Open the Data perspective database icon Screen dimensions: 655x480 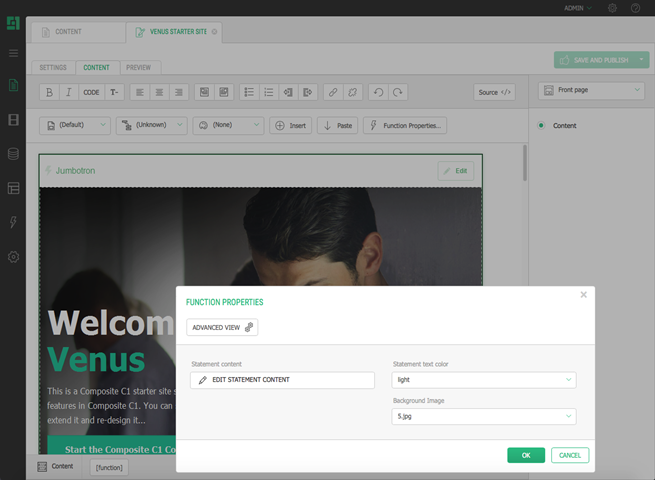coord(13,154)
